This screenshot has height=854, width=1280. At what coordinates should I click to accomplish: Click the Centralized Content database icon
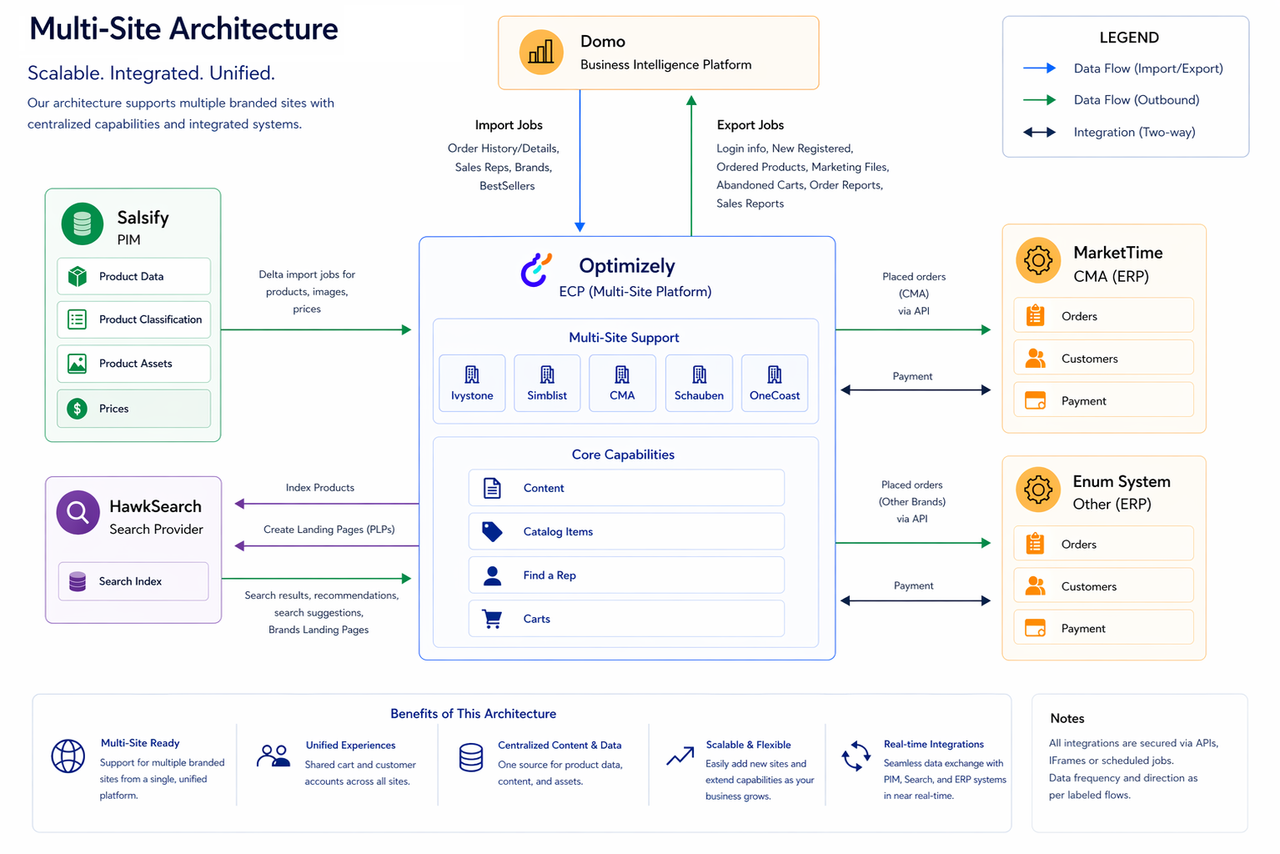[x=471, y=757]
